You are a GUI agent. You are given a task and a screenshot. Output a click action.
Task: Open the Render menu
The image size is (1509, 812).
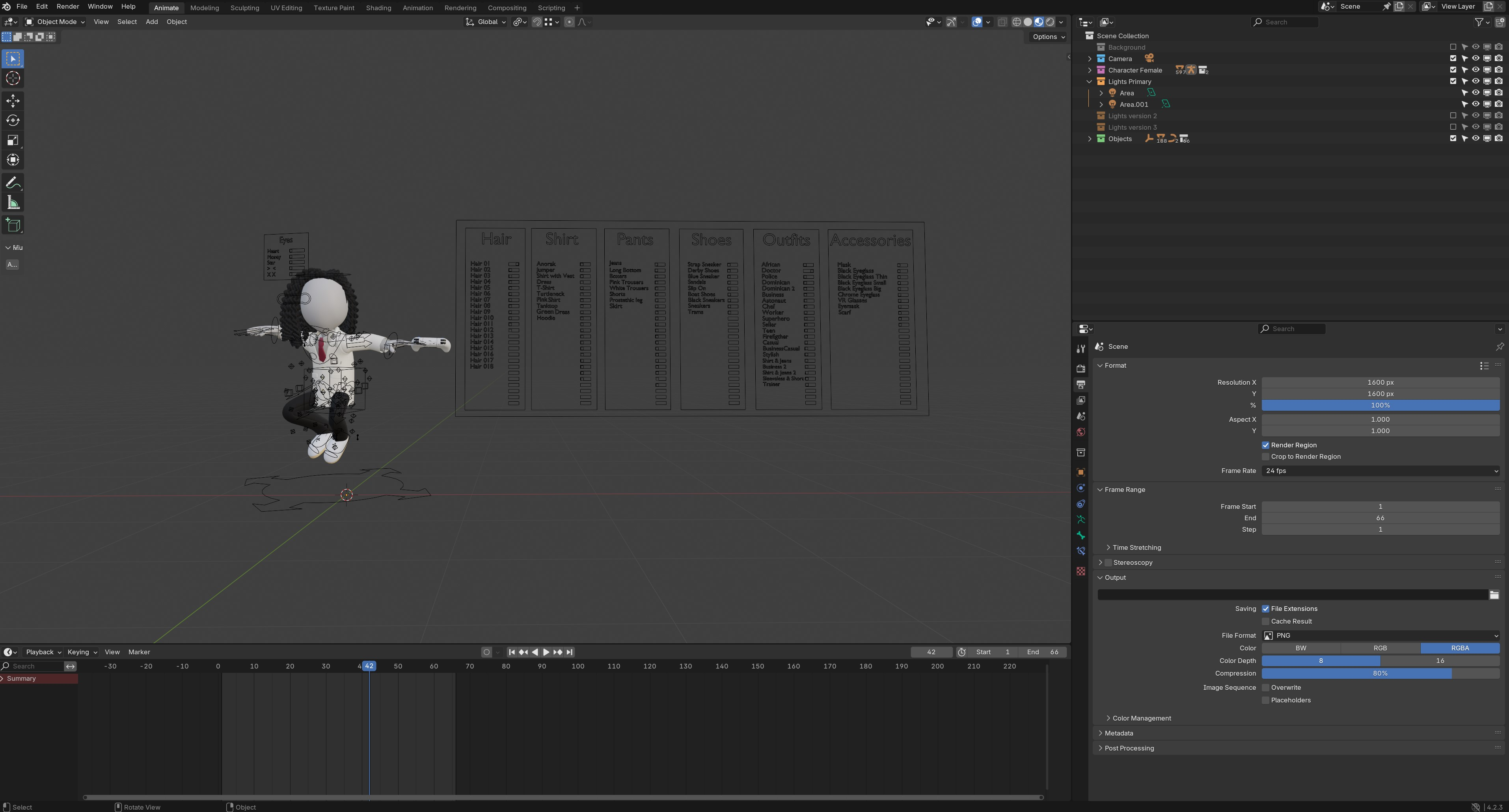[x=67, y=6]
